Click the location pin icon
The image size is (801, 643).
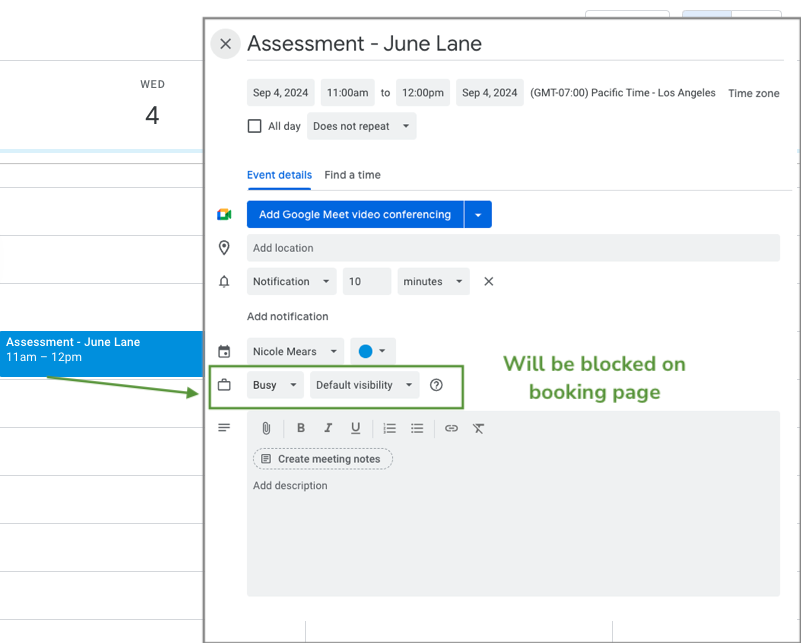(x=224, y=248)
